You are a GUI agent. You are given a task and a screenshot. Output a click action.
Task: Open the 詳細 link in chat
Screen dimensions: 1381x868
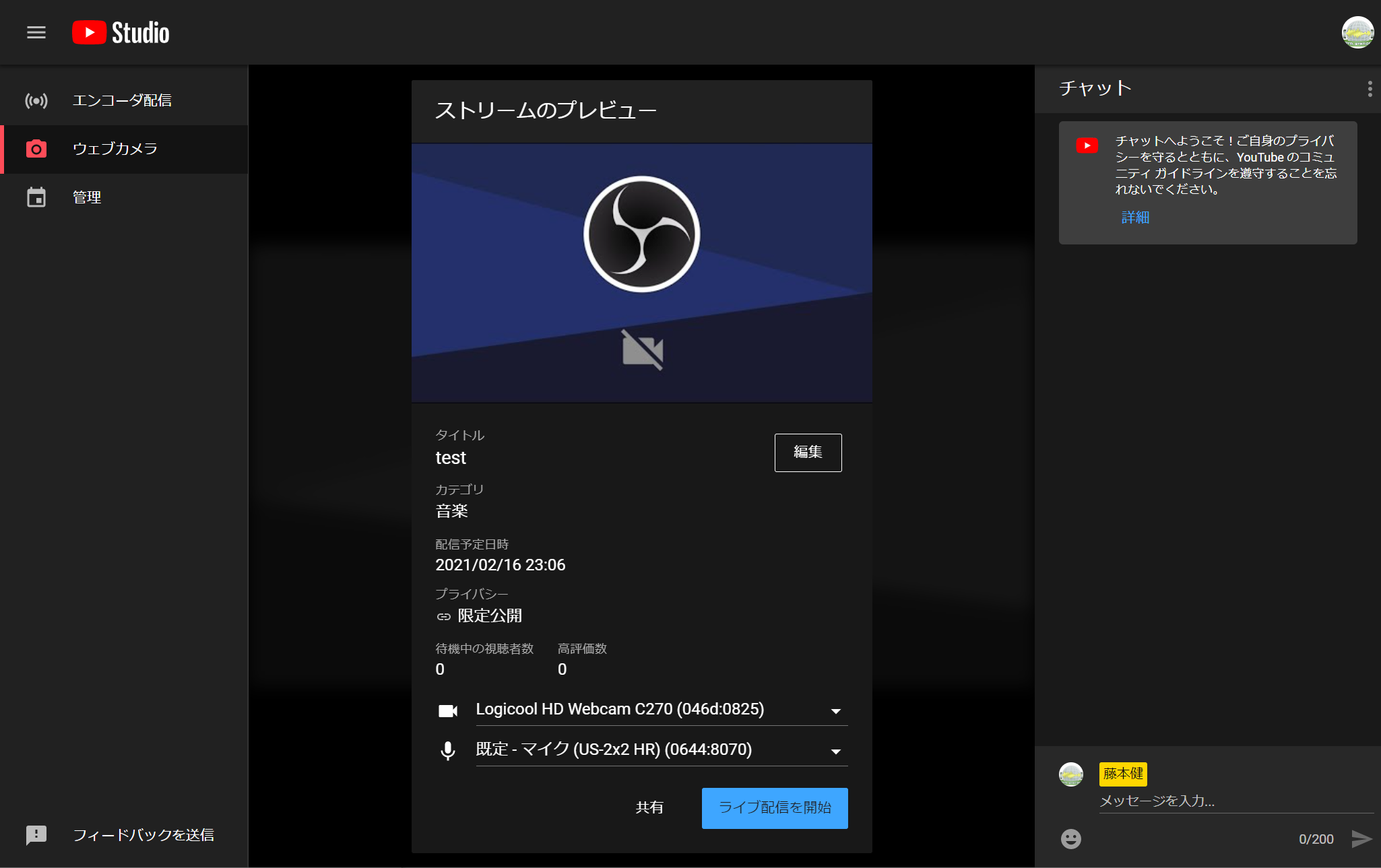1135,218
